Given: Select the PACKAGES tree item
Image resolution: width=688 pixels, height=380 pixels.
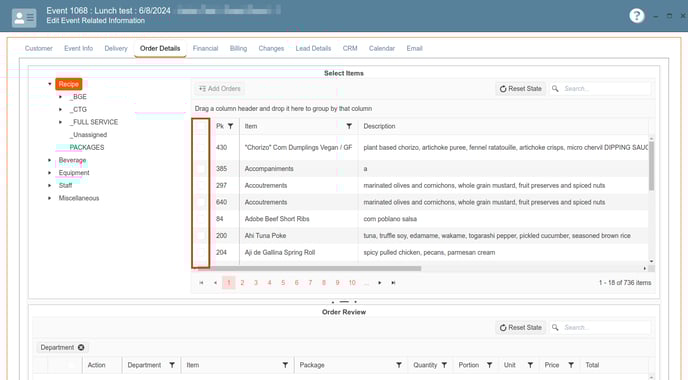Looking at the screenshot, I should pos(87,147).
